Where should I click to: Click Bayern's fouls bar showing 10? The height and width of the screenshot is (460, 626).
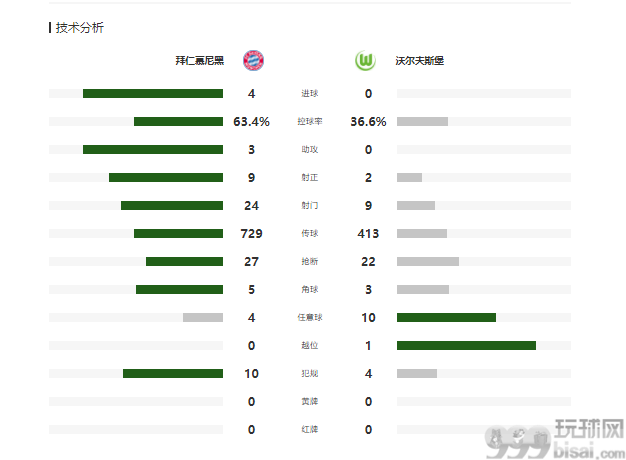pyautogui.click(x=173, y=373)
